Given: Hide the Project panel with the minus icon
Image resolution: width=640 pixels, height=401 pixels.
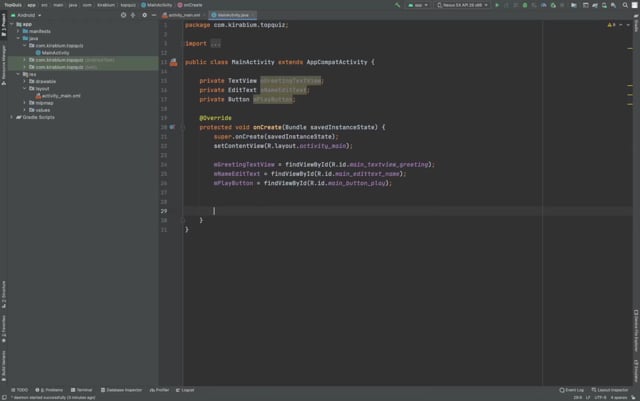Looking at the screenshot, I should [x=154, y=15].
